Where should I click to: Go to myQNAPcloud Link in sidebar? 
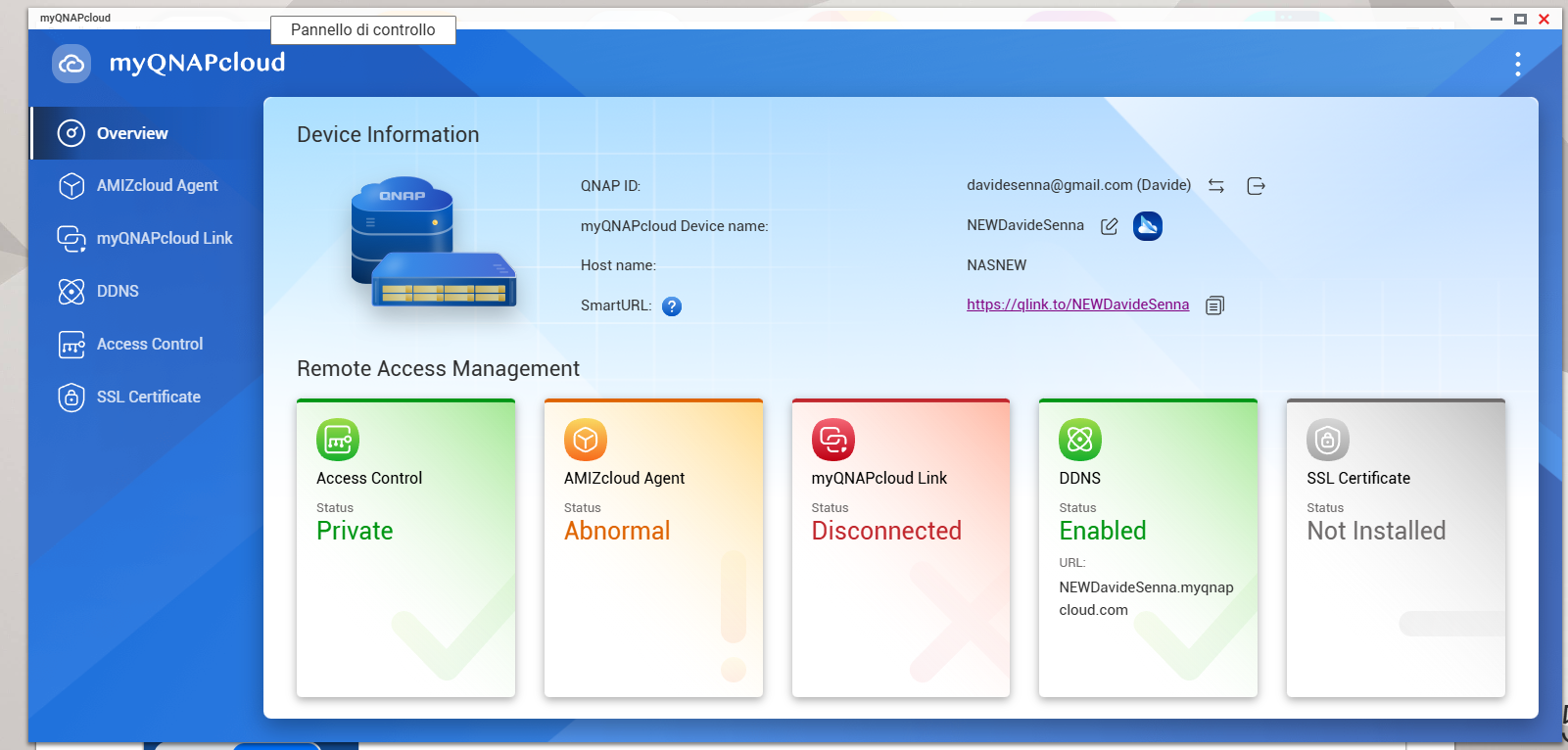tap(164, 238)
